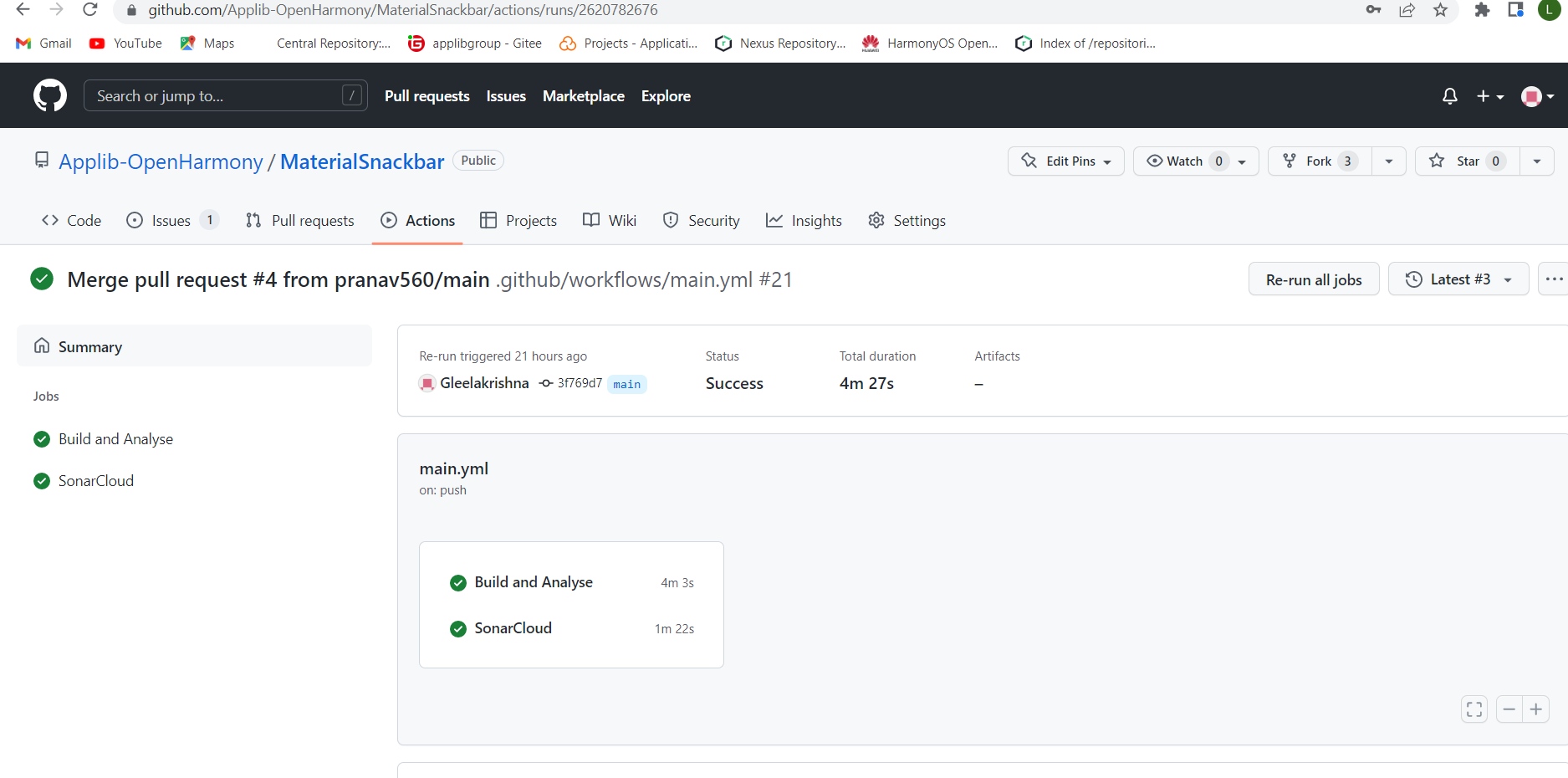The width and height of the screenshot is (1568, 778).
Task: Focus the Search or jump to field
Action: [x=226, y=96]
